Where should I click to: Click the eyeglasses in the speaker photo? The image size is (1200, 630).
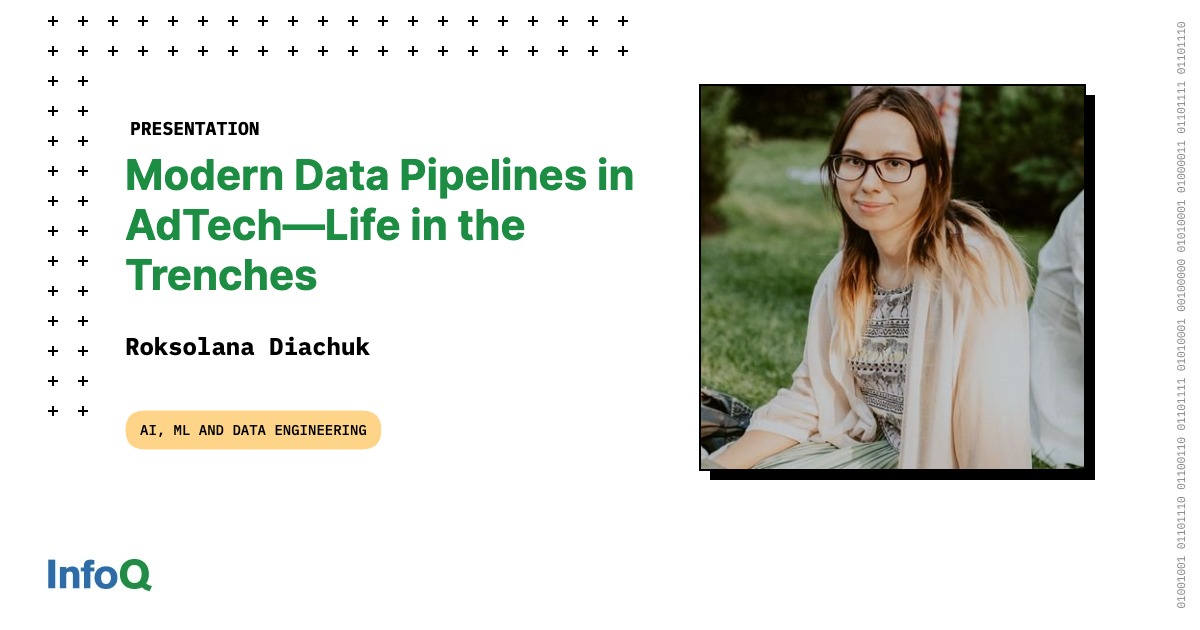pos(878,167)
